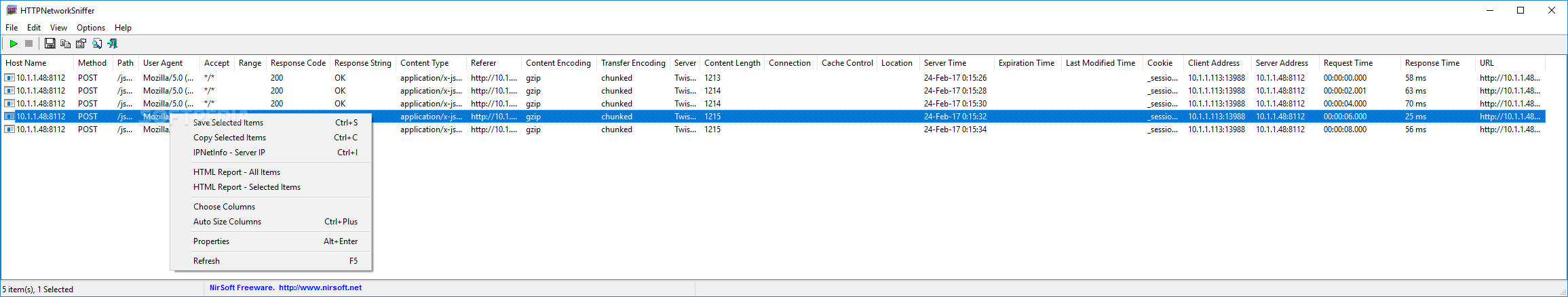Click the copy selected items toolbar icon

coord(65,43)
